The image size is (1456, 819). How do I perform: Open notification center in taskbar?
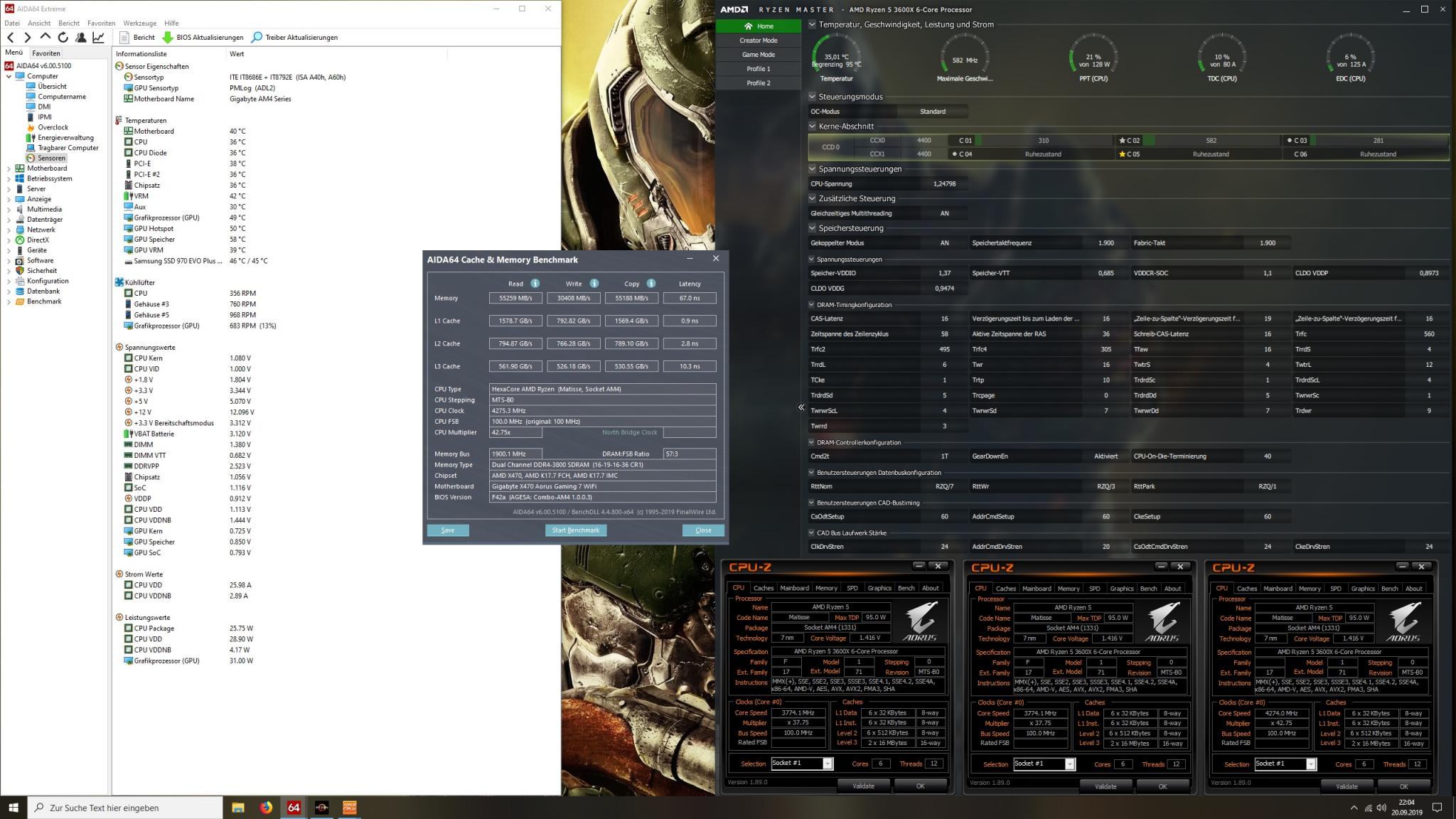point(1437,808)
